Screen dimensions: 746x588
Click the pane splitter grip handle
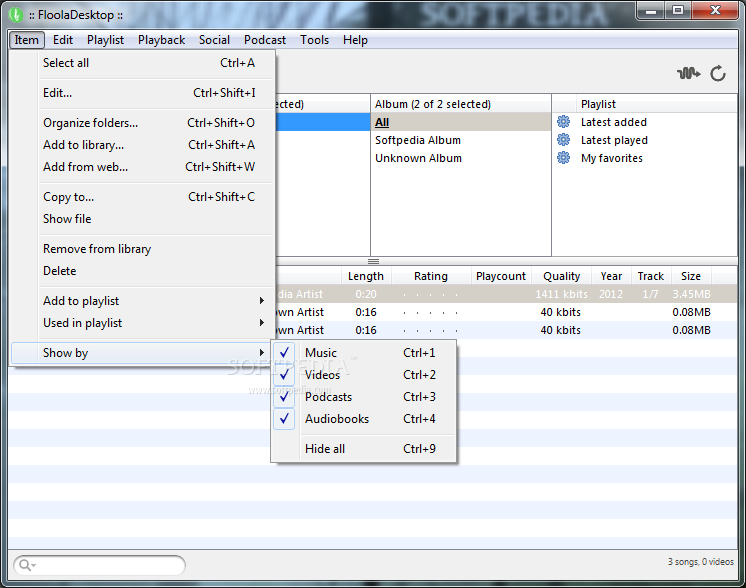click(x=373, y=261)
